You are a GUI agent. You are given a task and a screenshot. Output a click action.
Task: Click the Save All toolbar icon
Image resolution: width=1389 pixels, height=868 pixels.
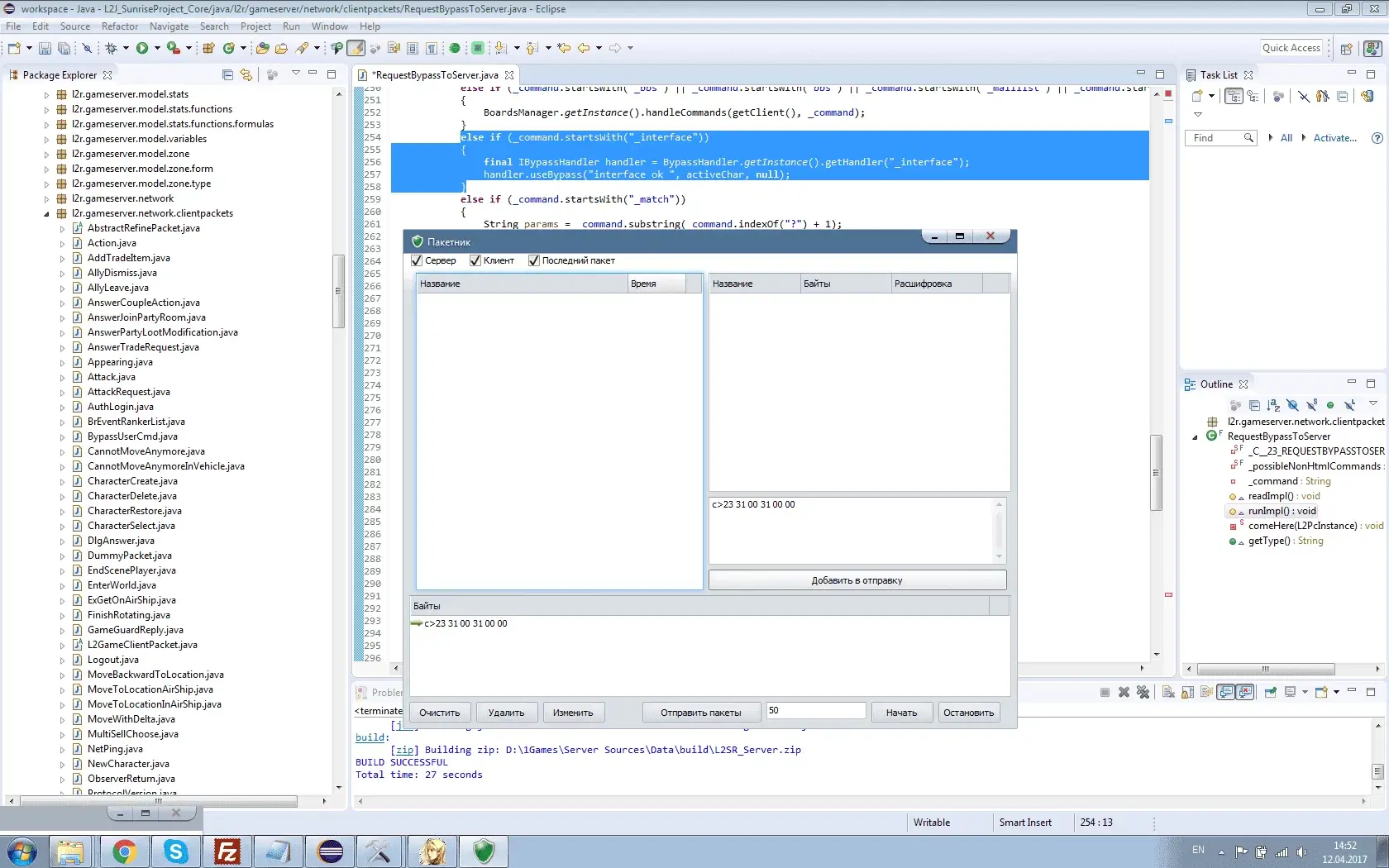(x=64, y=48)
